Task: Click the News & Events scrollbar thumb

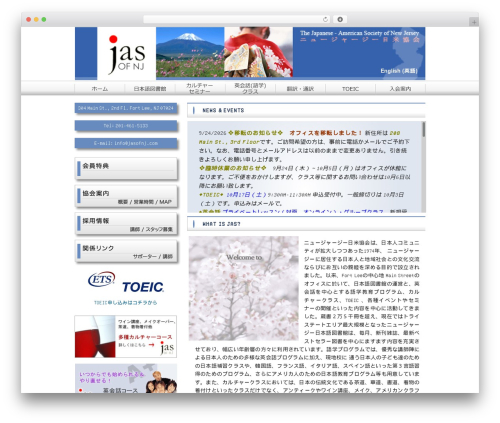Action: (x=424, y=130)
